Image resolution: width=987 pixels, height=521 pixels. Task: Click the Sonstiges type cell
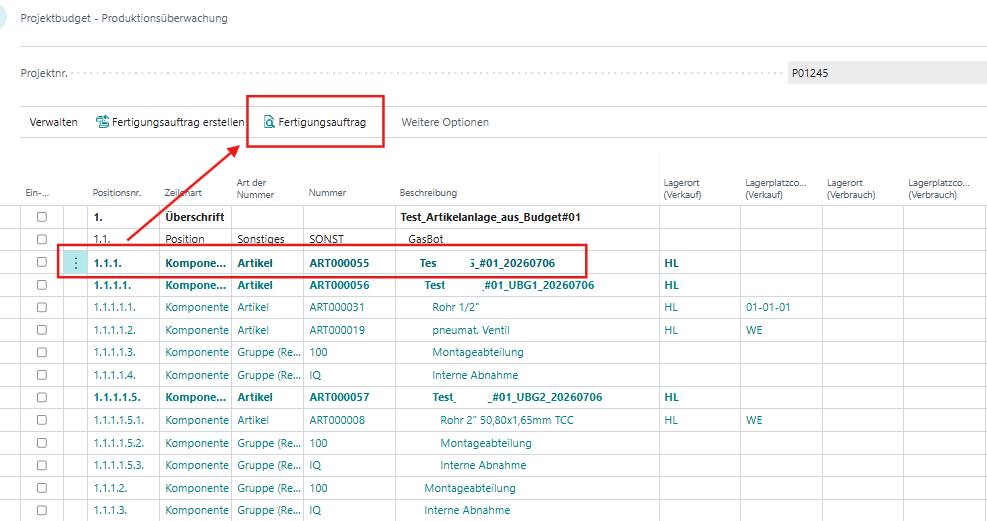tap(261, 239)
